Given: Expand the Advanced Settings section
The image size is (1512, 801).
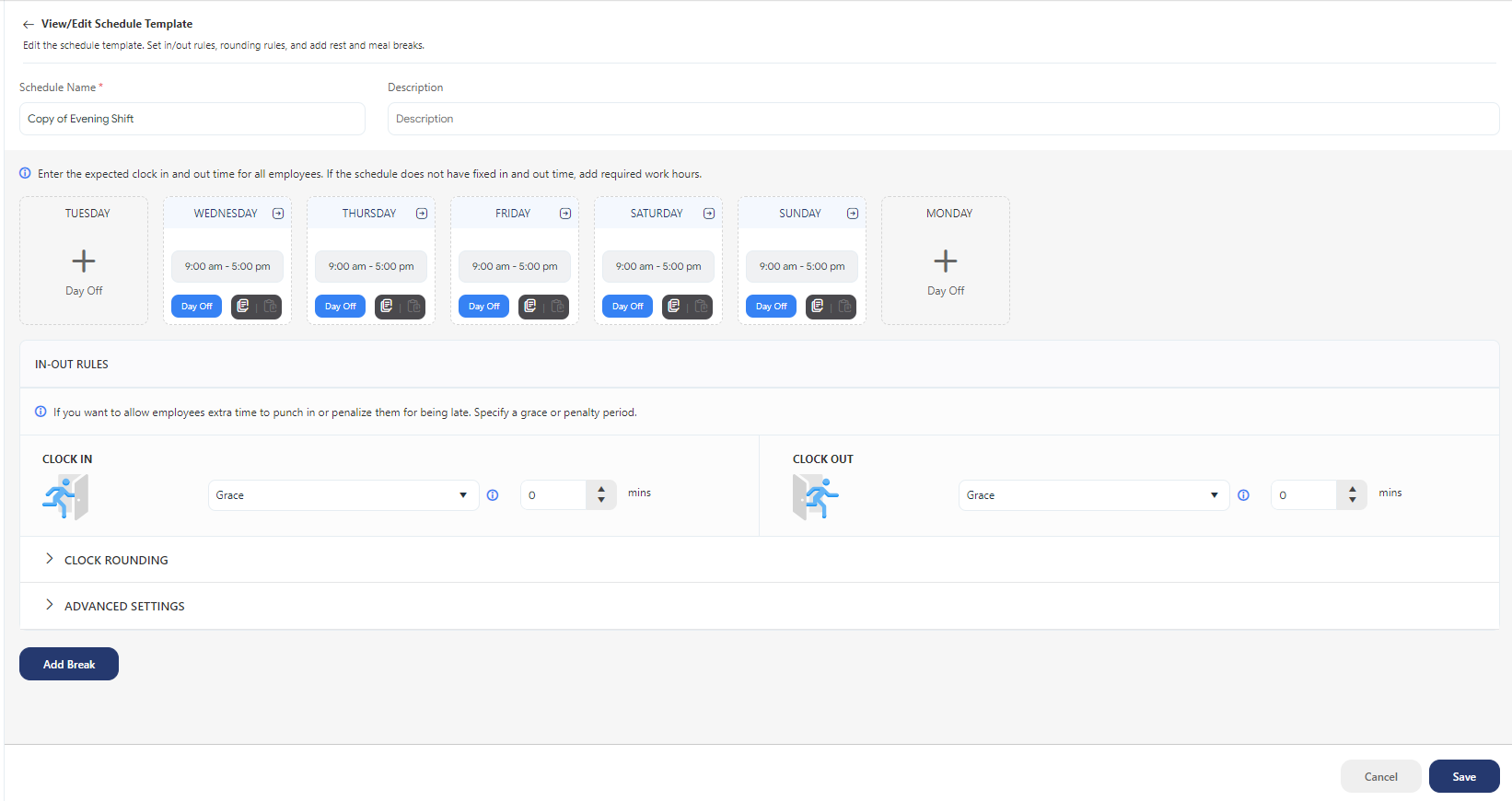Looking at the screenshot, I should pyautogui.click(x=124, y=606).
